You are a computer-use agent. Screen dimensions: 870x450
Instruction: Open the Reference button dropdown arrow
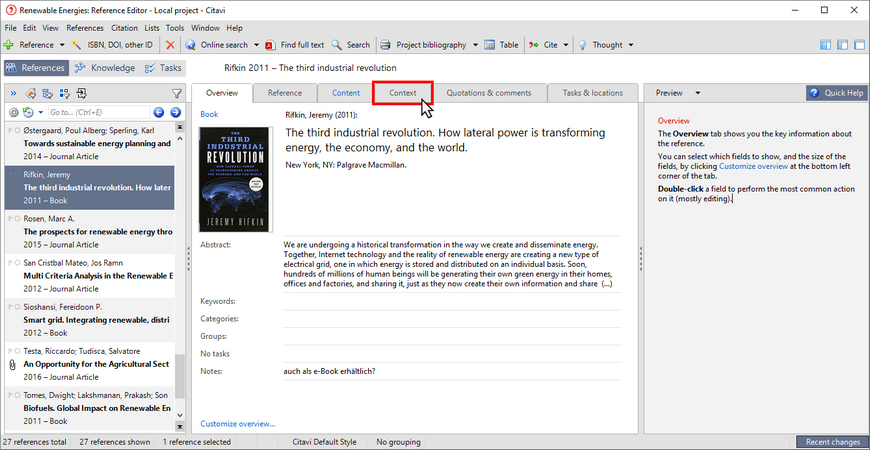62,45
